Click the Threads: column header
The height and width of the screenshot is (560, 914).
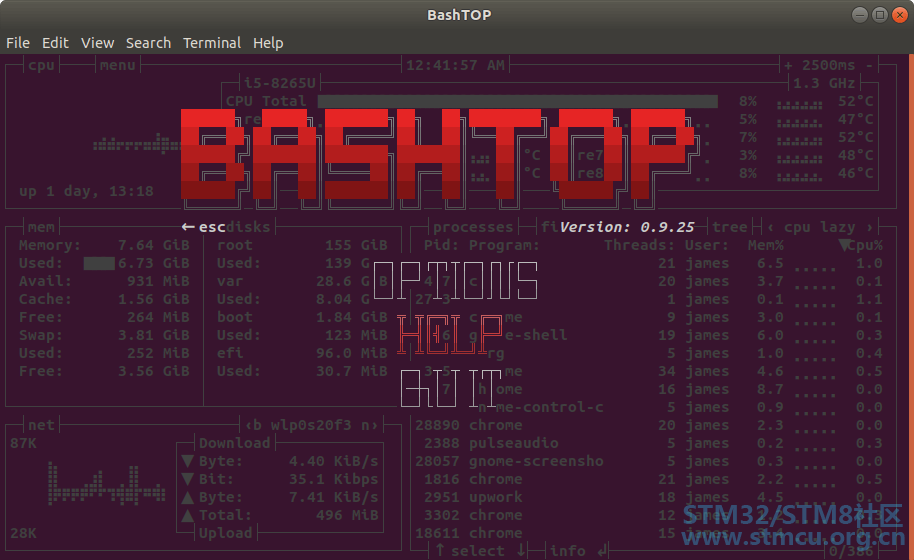point(639,245)
